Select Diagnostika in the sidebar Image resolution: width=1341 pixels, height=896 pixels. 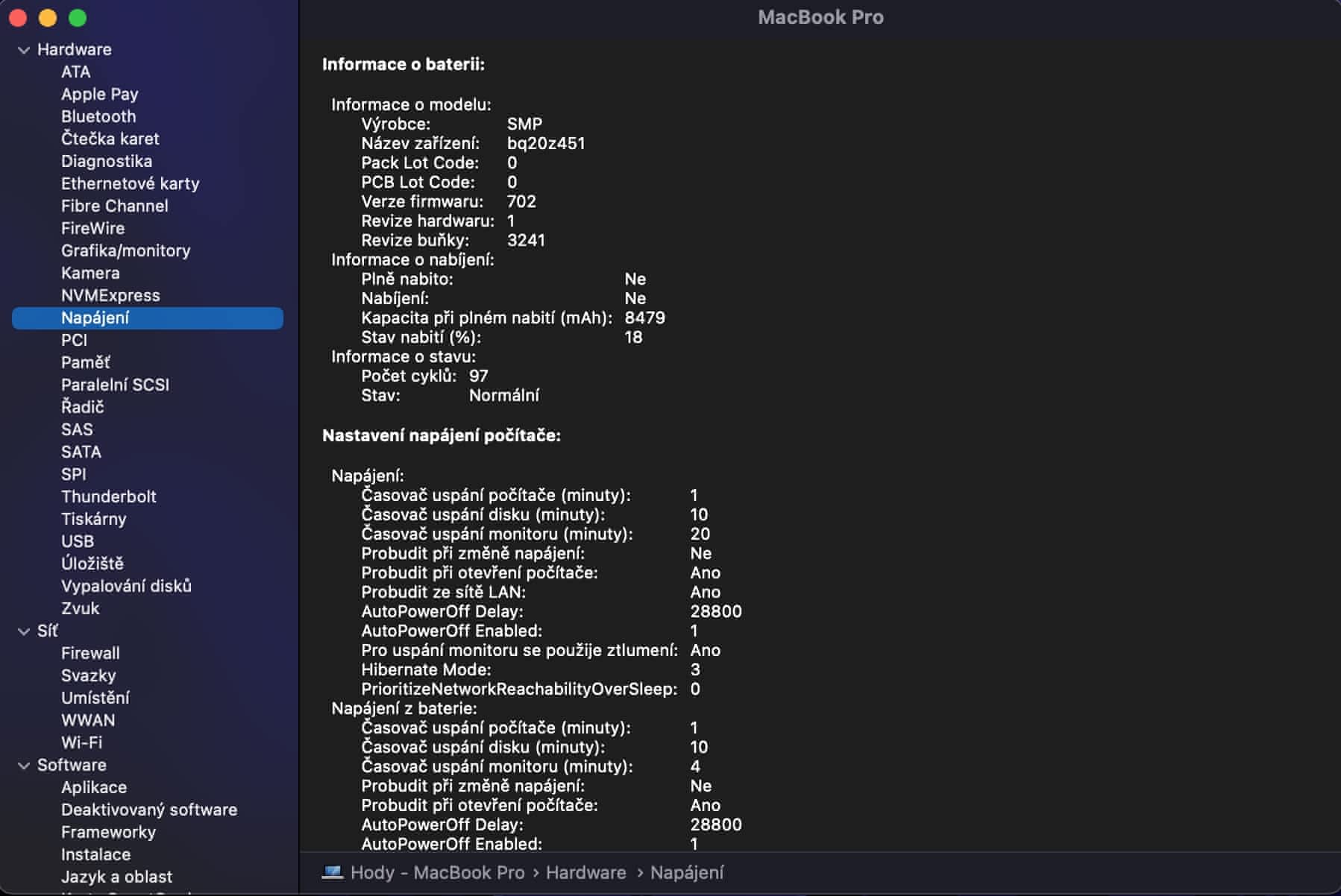point(107,161)
